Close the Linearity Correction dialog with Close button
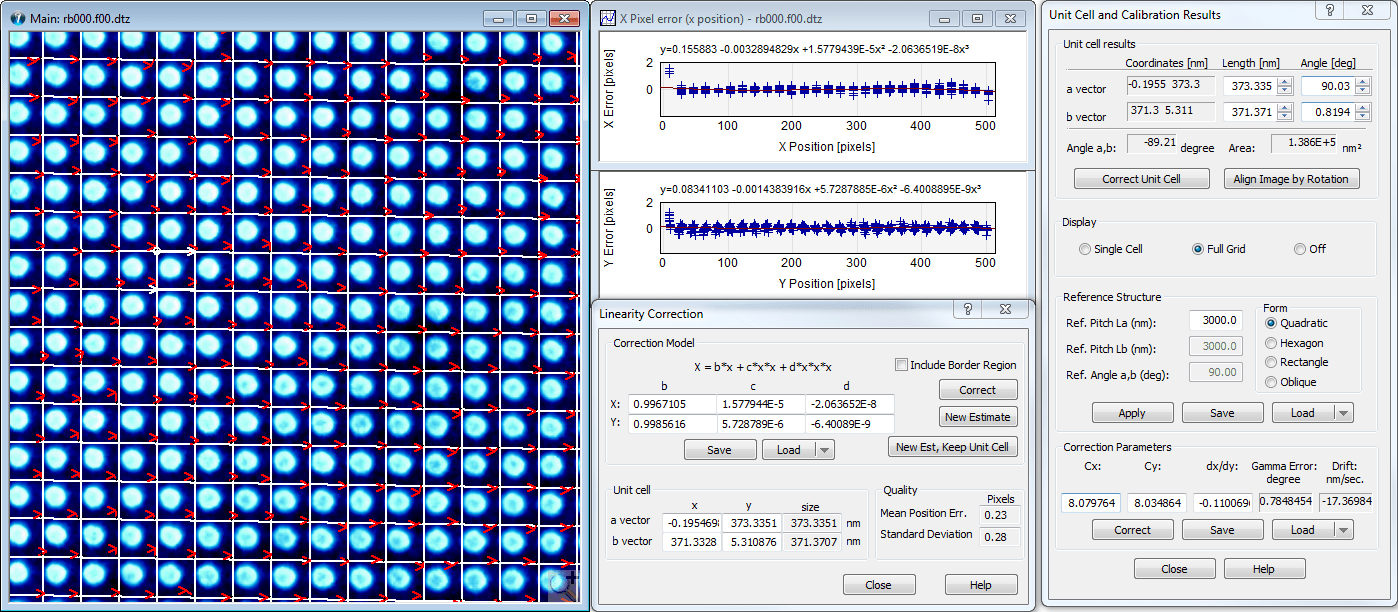 click(879, 584)
